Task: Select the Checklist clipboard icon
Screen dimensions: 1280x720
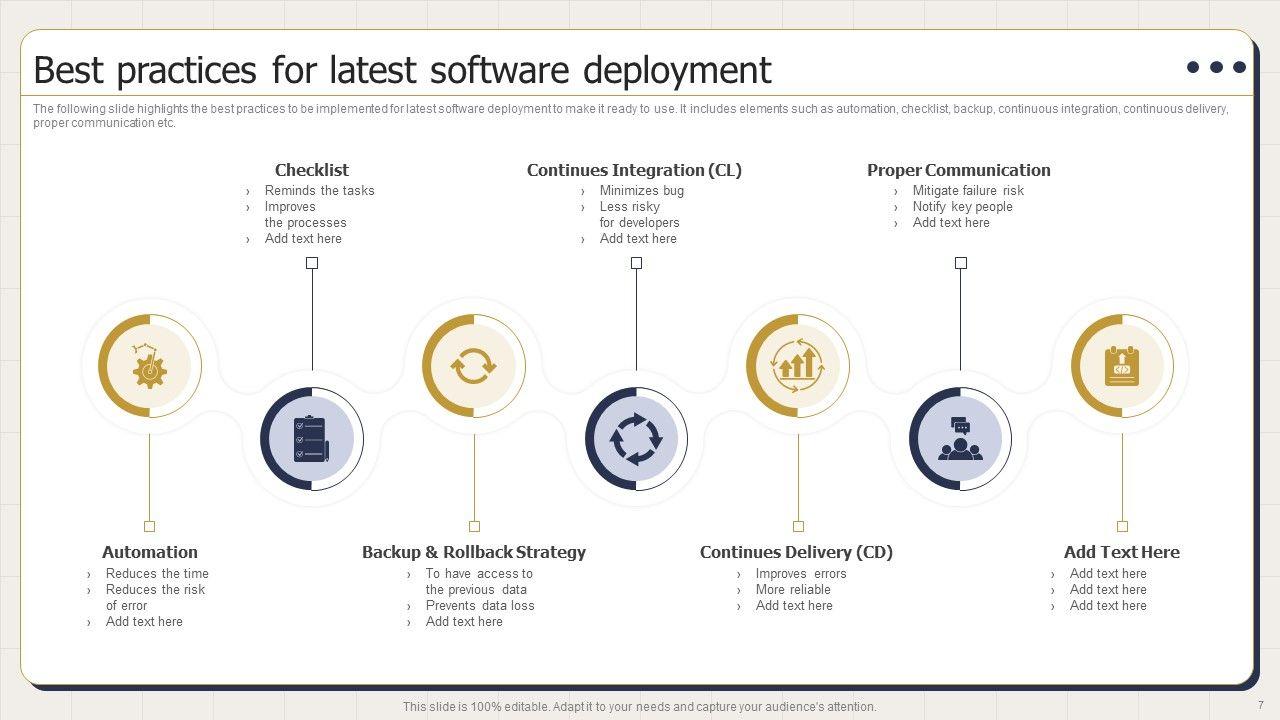Action: click(311, 439)
